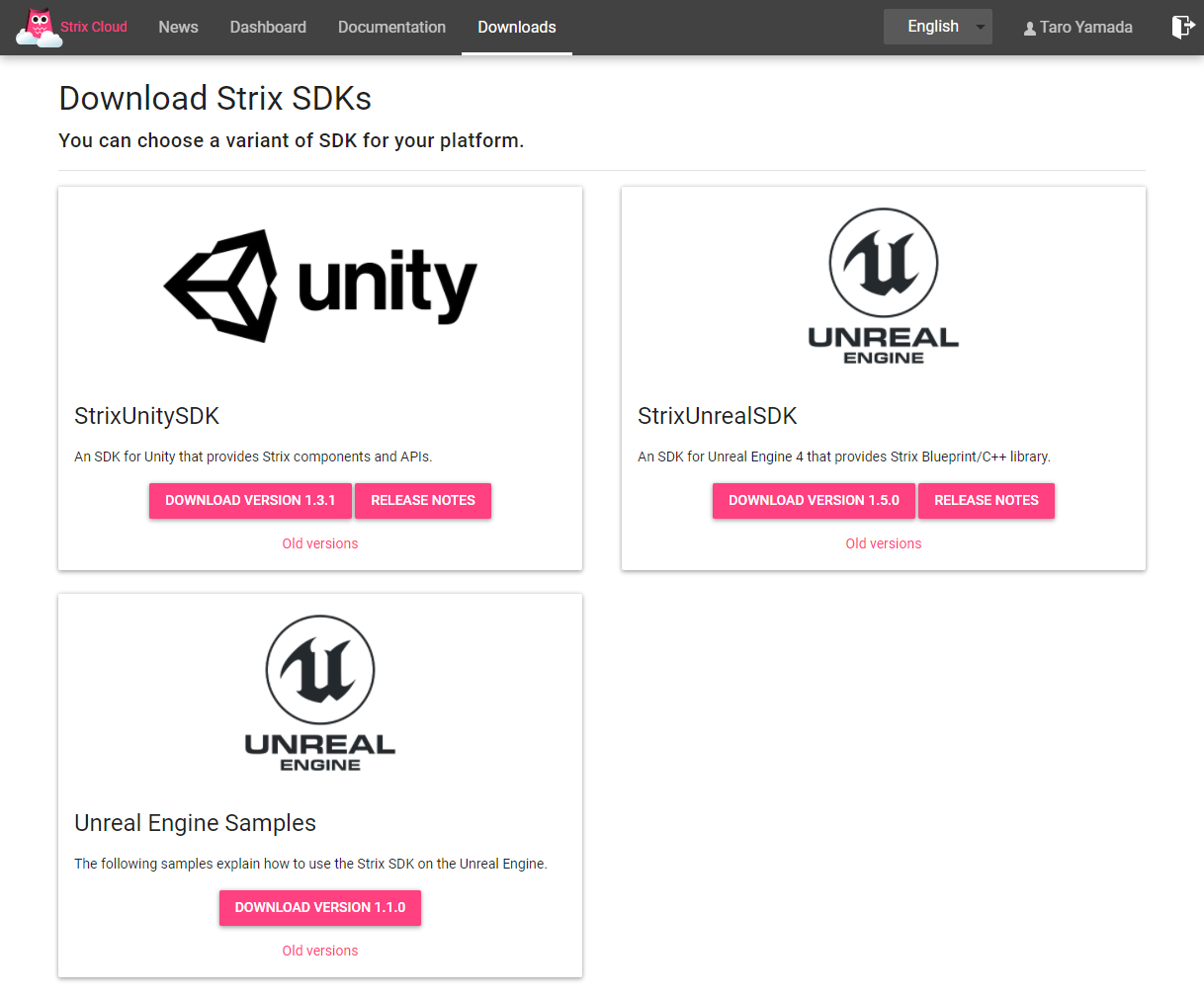Viewport: 1204px width, 997px height.
Task: Click the Unreal Engine logo on the Samples card
Action: coord(319,692)
